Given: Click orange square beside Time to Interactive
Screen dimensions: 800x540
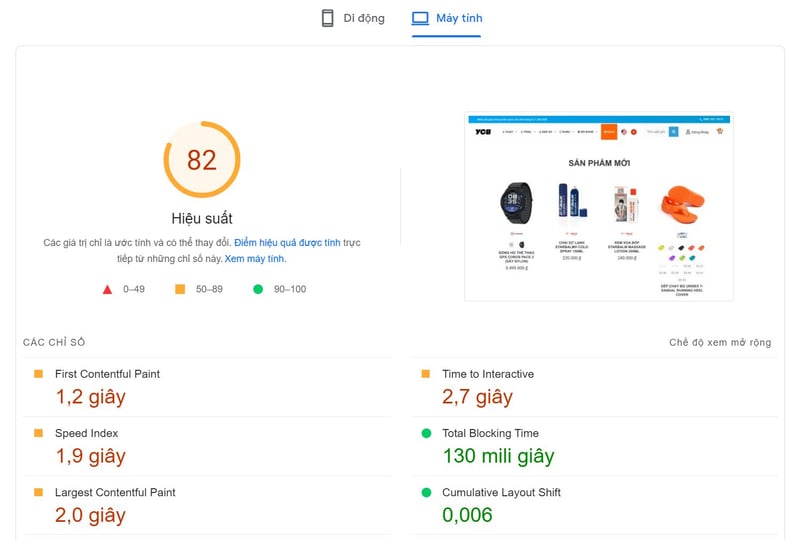Looking at the screenshot, I should pos(426,374).
